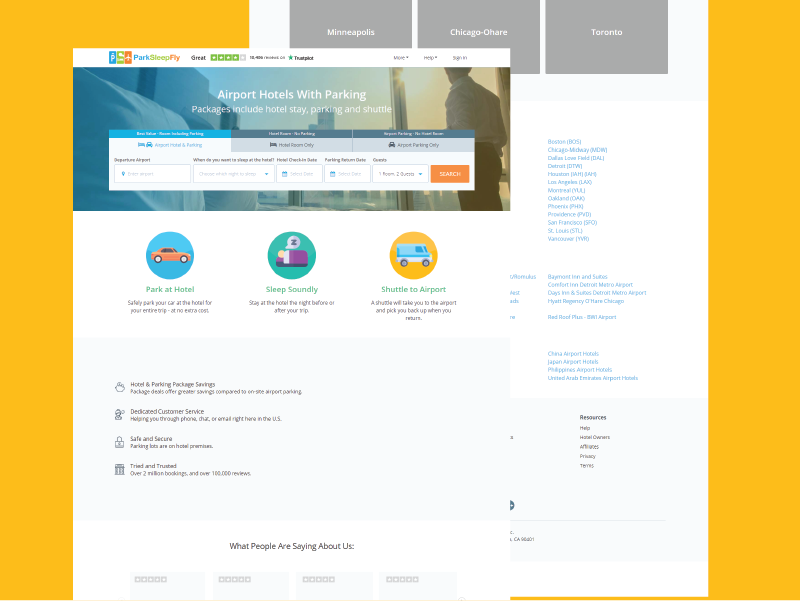Select the Airport Parking Only tab
Image resolution: width=800 pixels, height=601 pixels.
point(413,145)
